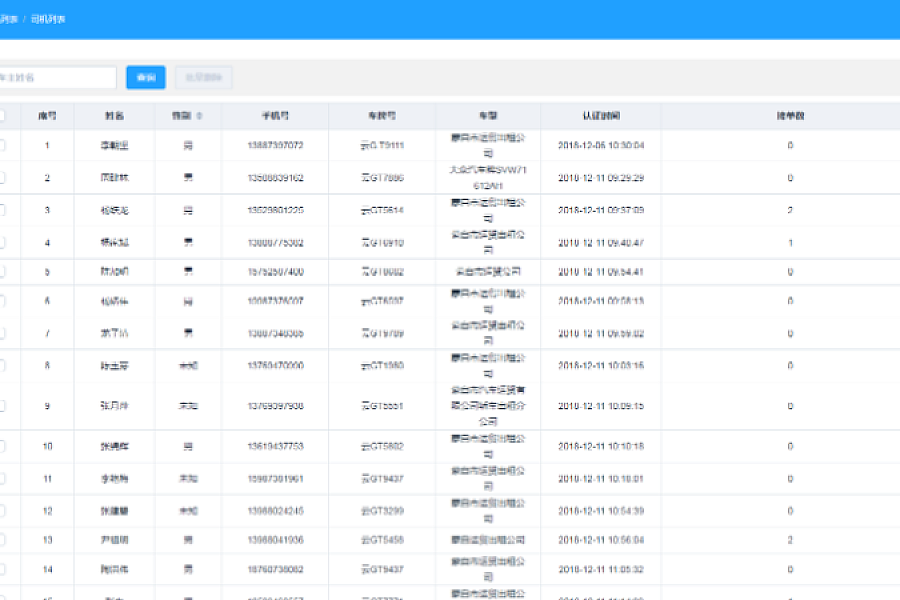900x600 pixels.
Task: Select the checkbox for row 5
Action: tap(2, 272)
